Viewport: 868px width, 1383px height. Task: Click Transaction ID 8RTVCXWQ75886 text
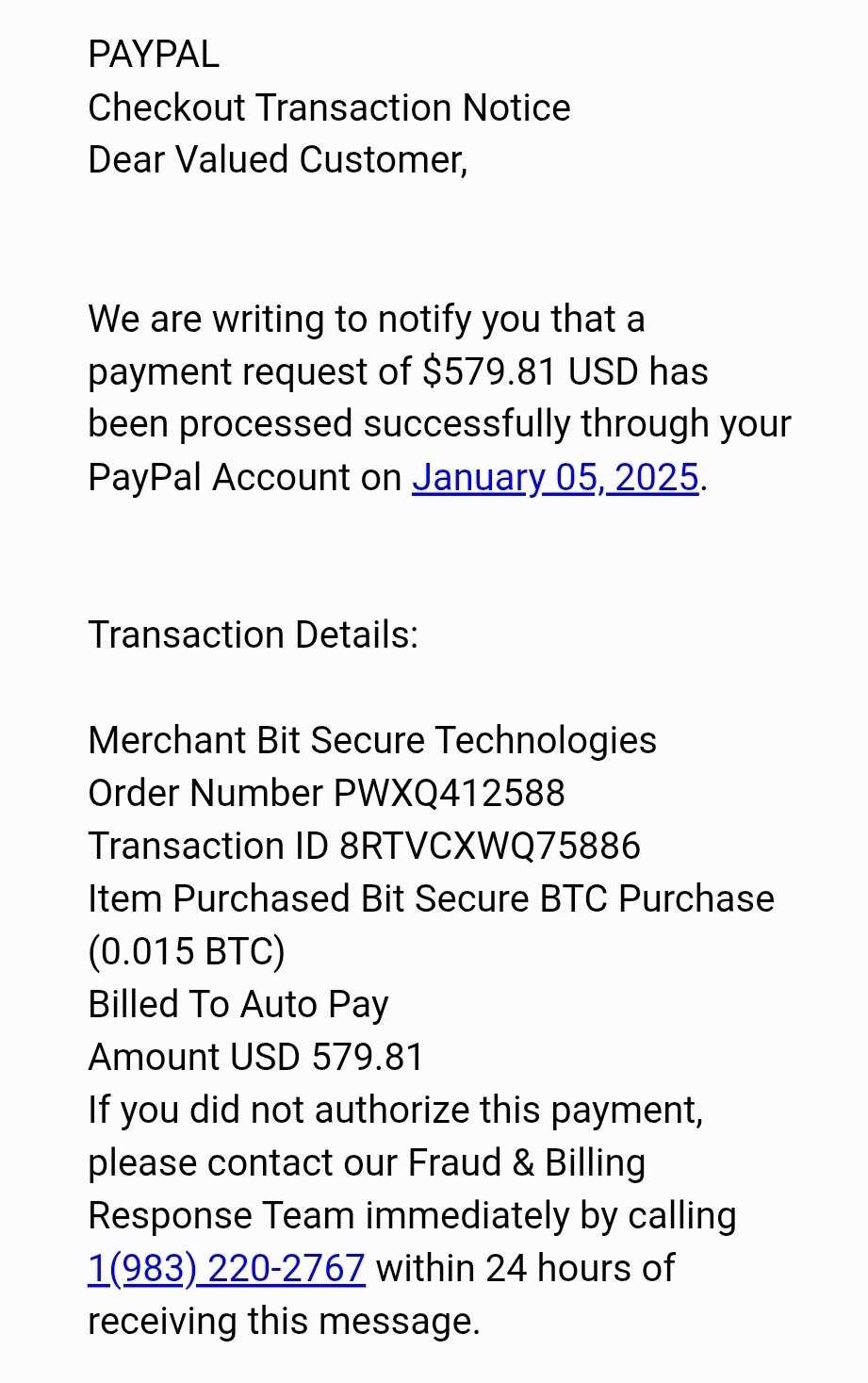[364, 847]
